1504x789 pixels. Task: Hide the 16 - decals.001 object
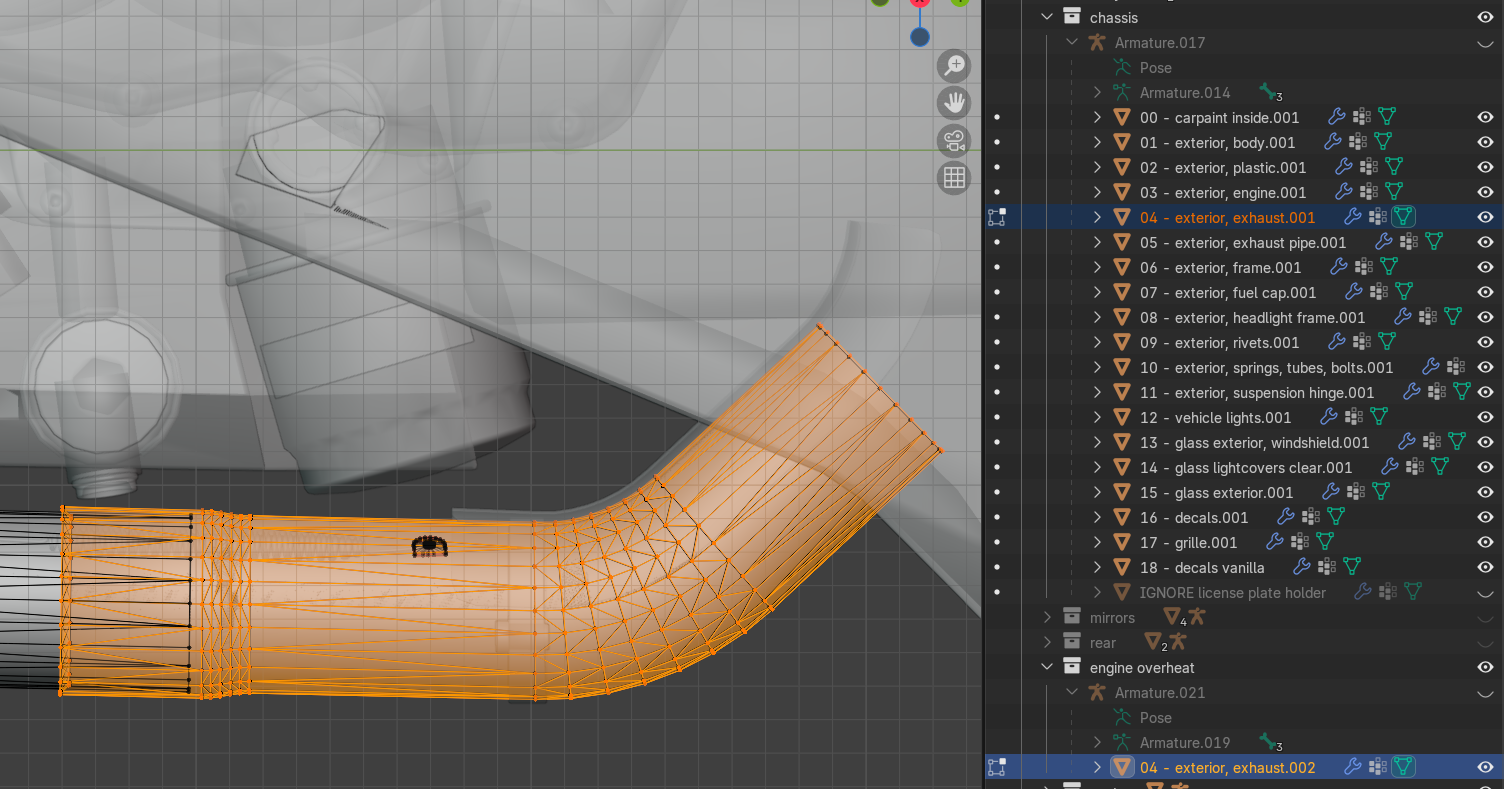1485,517
